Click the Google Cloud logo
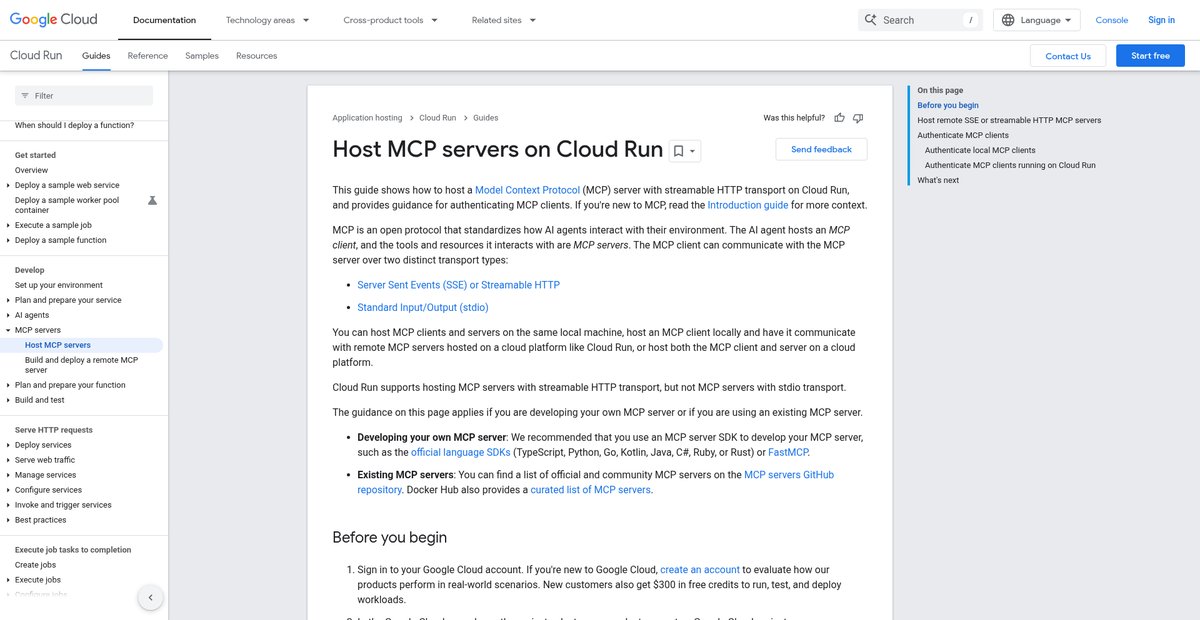This screenshot has height=620, width=1200. click(53, 19)
